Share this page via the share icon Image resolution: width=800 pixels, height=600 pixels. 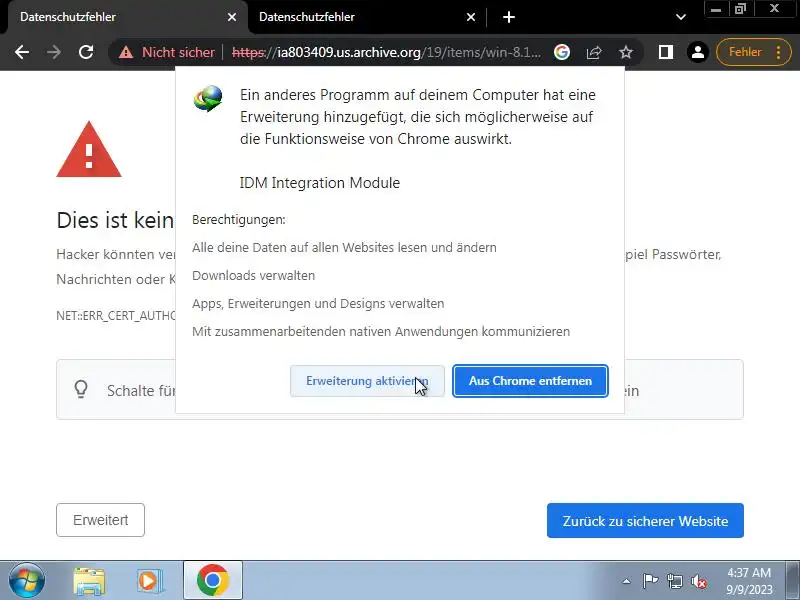(x=594, y=52)
